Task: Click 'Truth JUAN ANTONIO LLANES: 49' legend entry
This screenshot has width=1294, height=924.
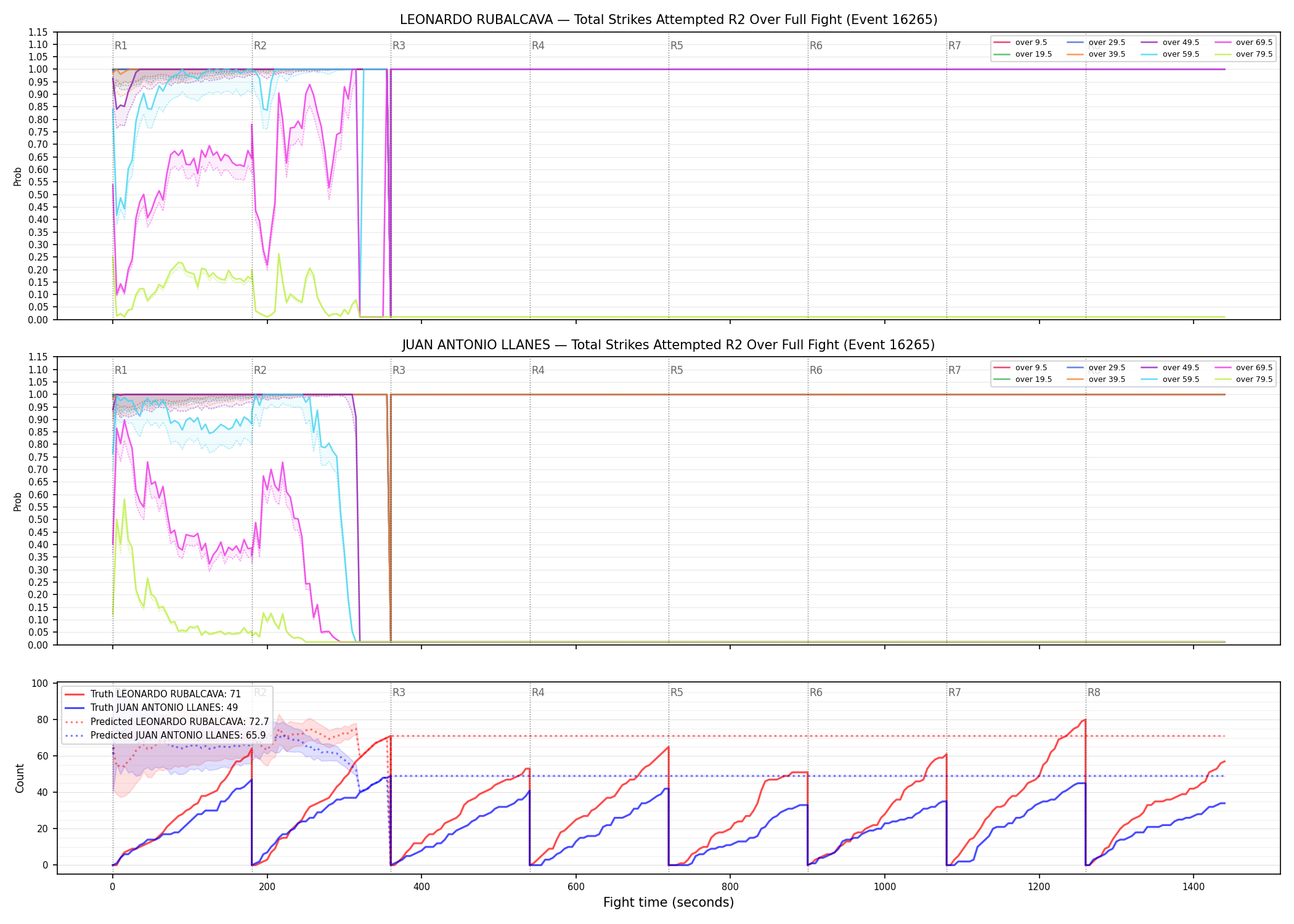Action: click(x=151, y=708)
